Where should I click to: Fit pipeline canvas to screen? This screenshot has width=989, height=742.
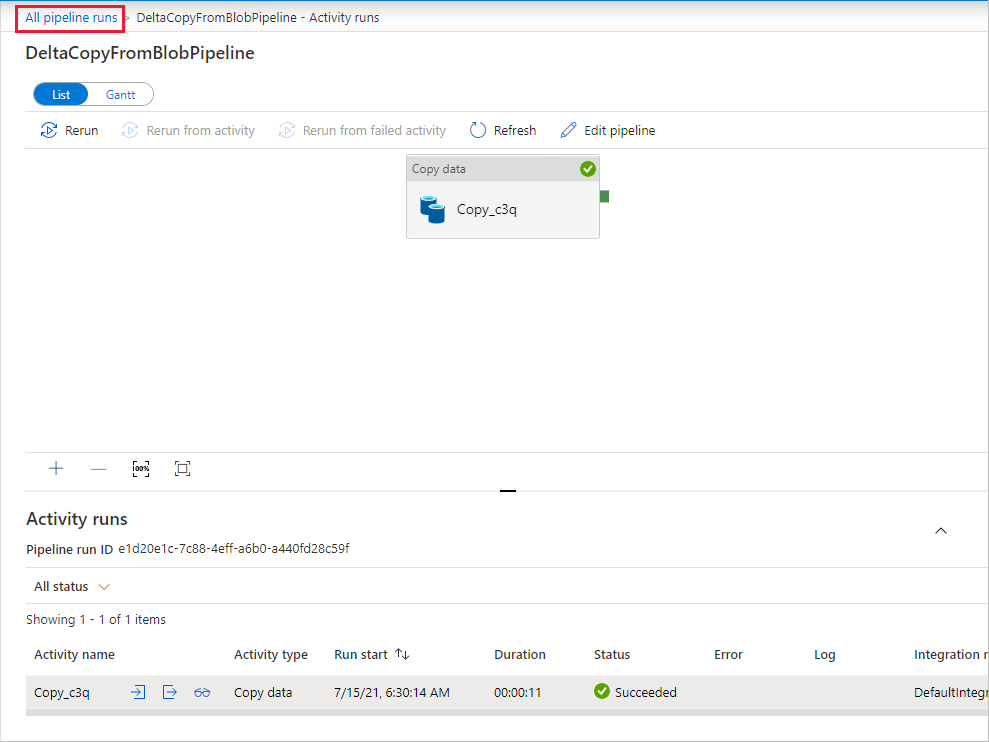[x=182, y=468]
